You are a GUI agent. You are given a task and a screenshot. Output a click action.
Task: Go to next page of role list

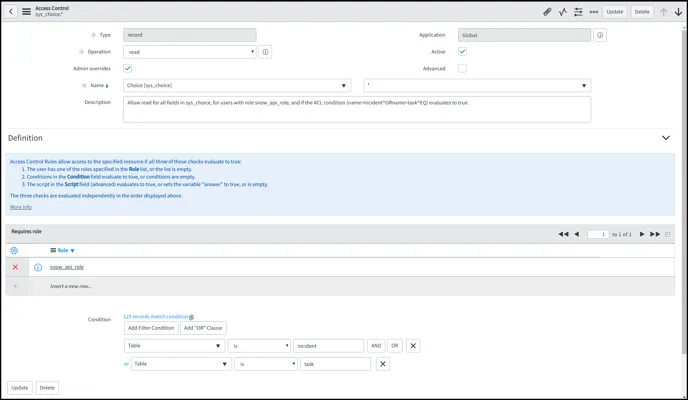642,234
